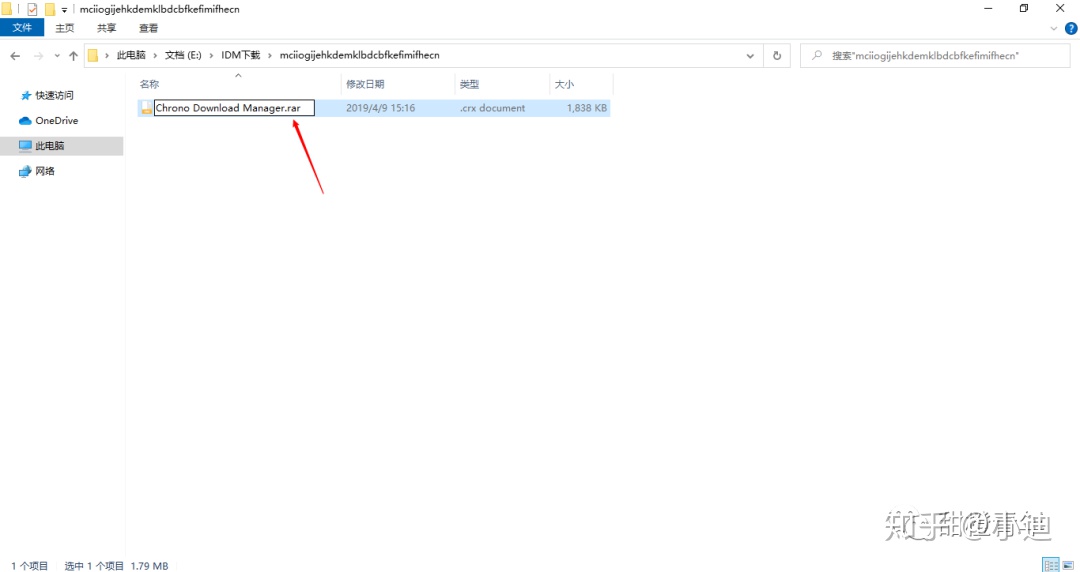Go forward with the forward arrow
Screen dimensions: 1080x572
point(39,56)
